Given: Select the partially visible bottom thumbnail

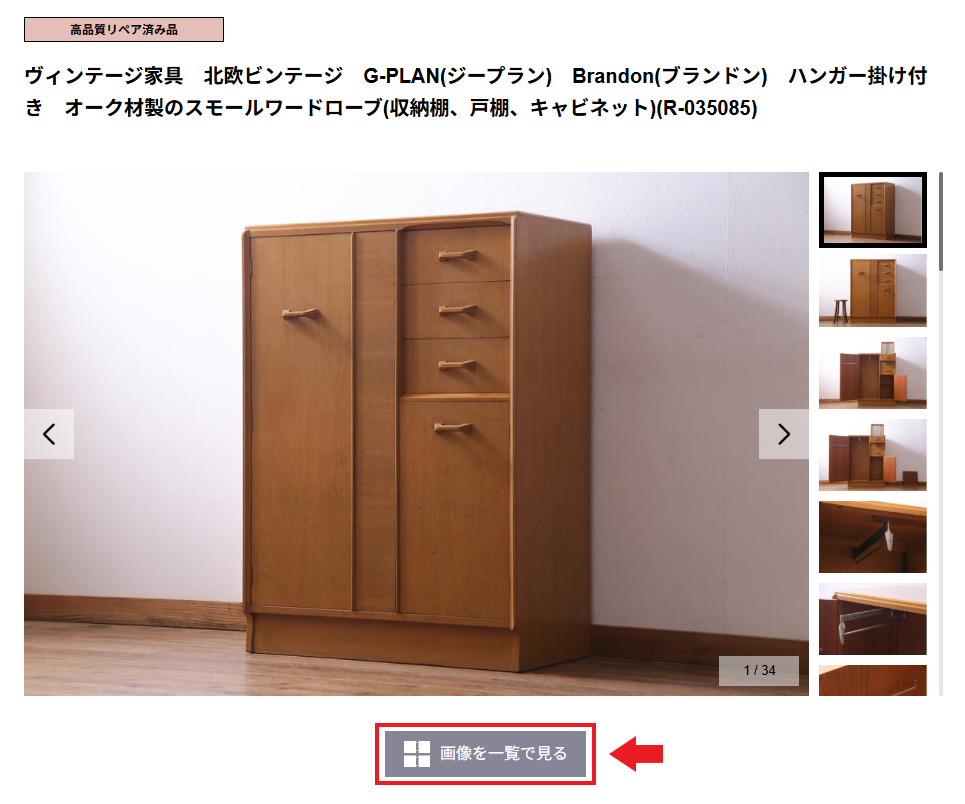Looking at the screenshot, I should pyautogui.click(x=873, y=680).
